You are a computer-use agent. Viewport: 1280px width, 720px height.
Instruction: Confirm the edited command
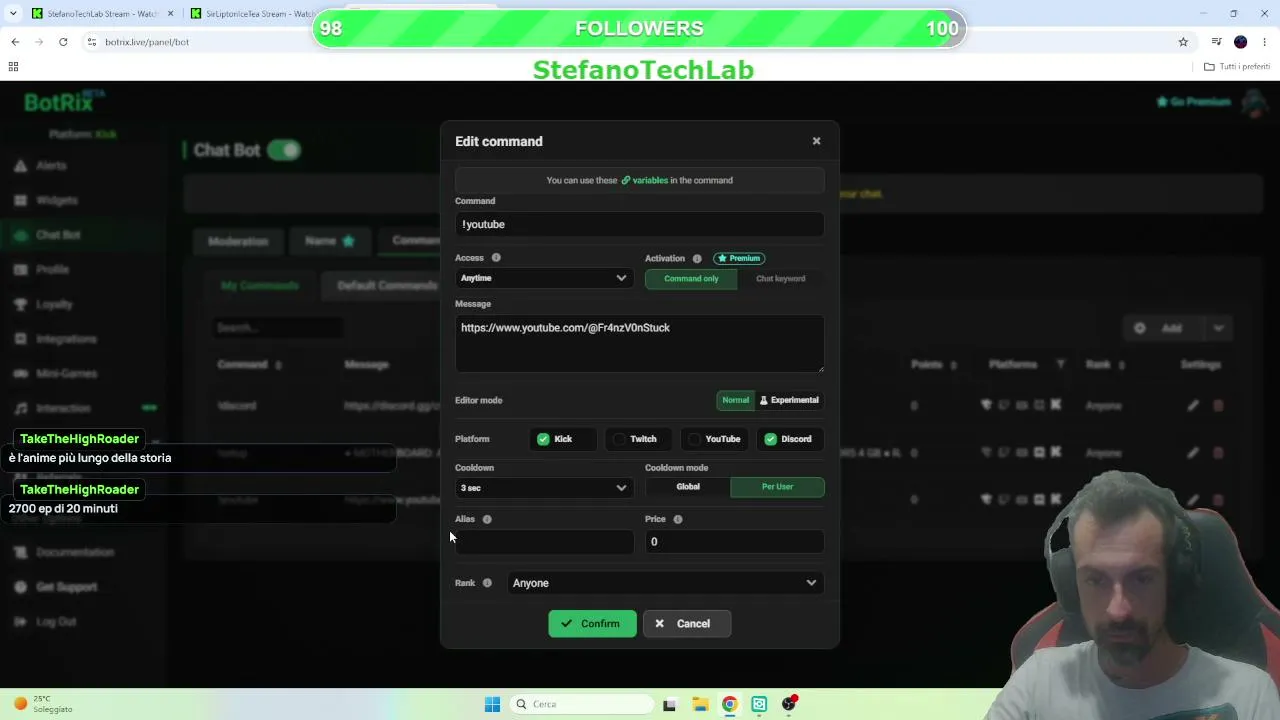coord(592,624)
